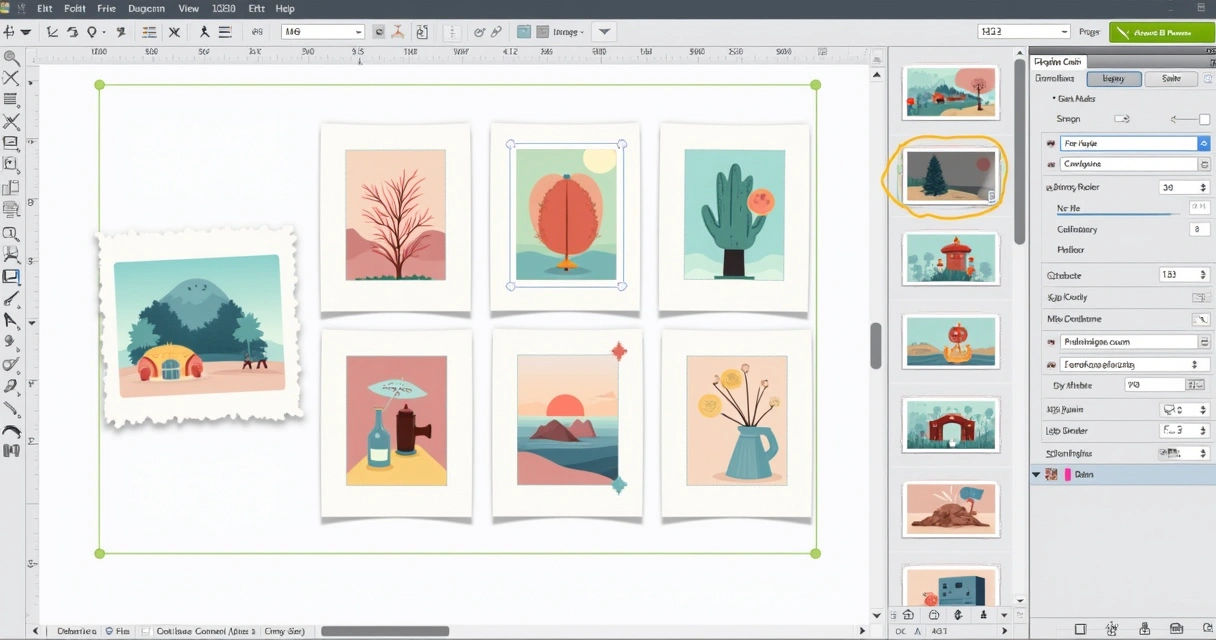The height and width of the screenshot is (640, 1216).
Task: Select the diagonal line tool above the arc tool
Action: [11, 409]
